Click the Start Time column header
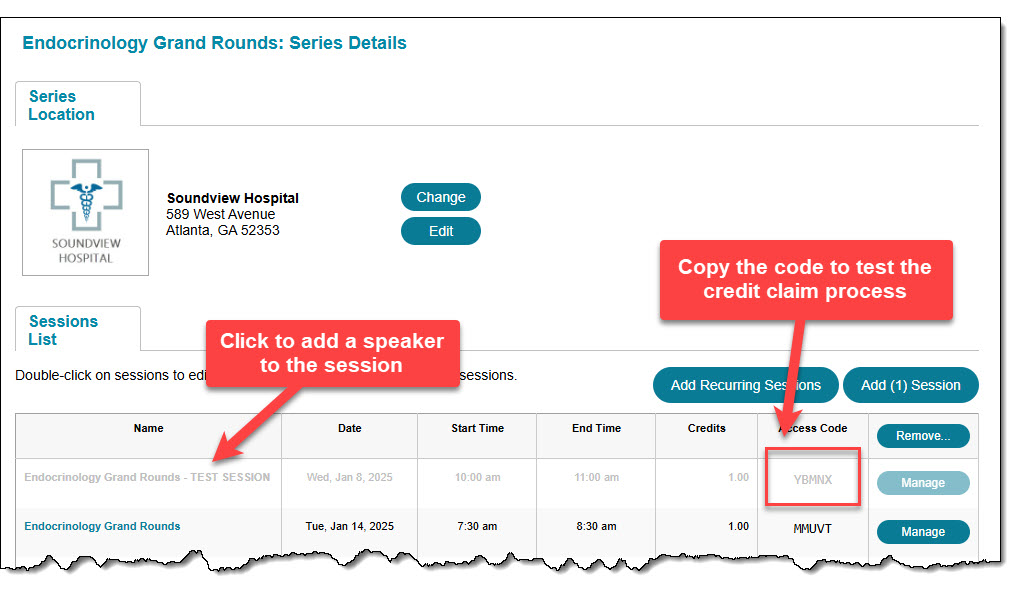Image resolution: width=1012 pixels, height=592 pixels. tap(478, 429)
